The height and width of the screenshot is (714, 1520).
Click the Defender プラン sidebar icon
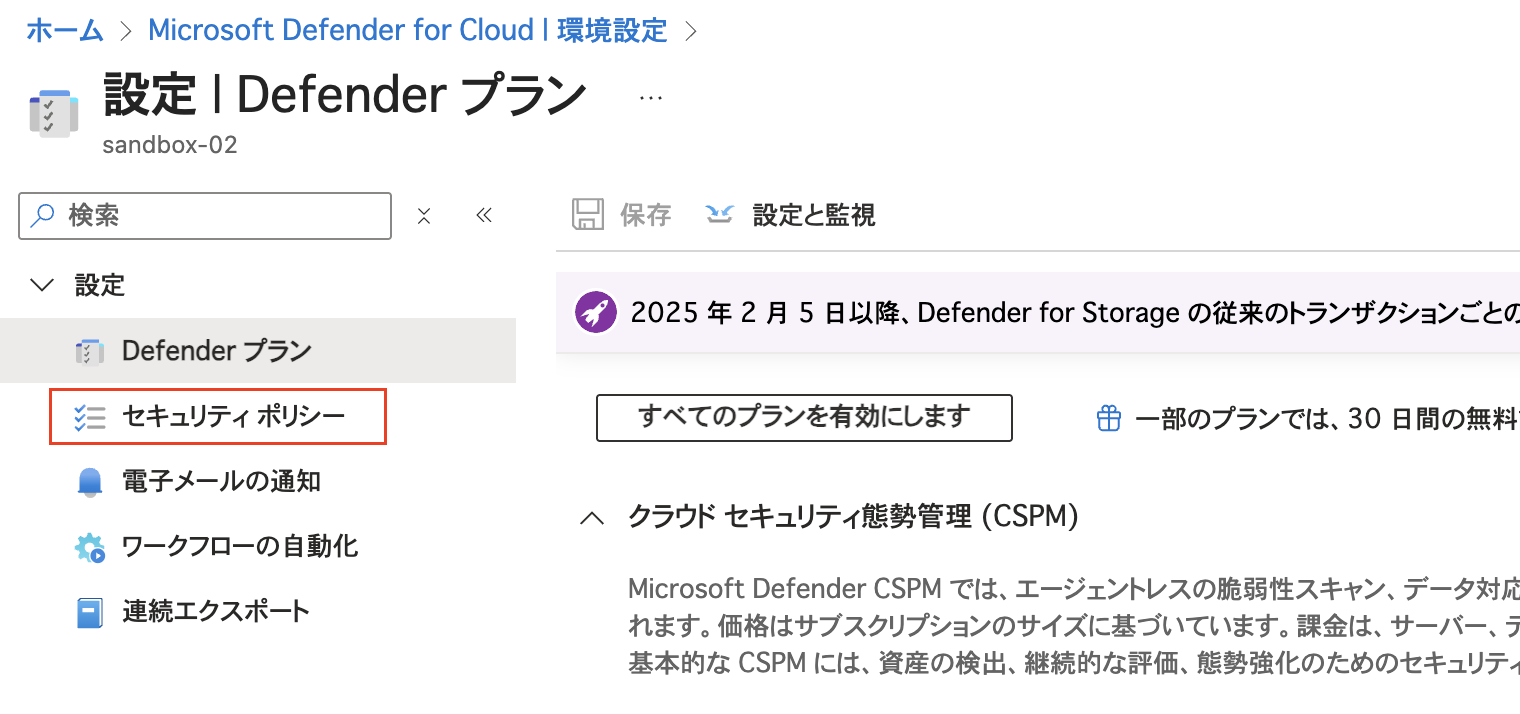point(90,352)
